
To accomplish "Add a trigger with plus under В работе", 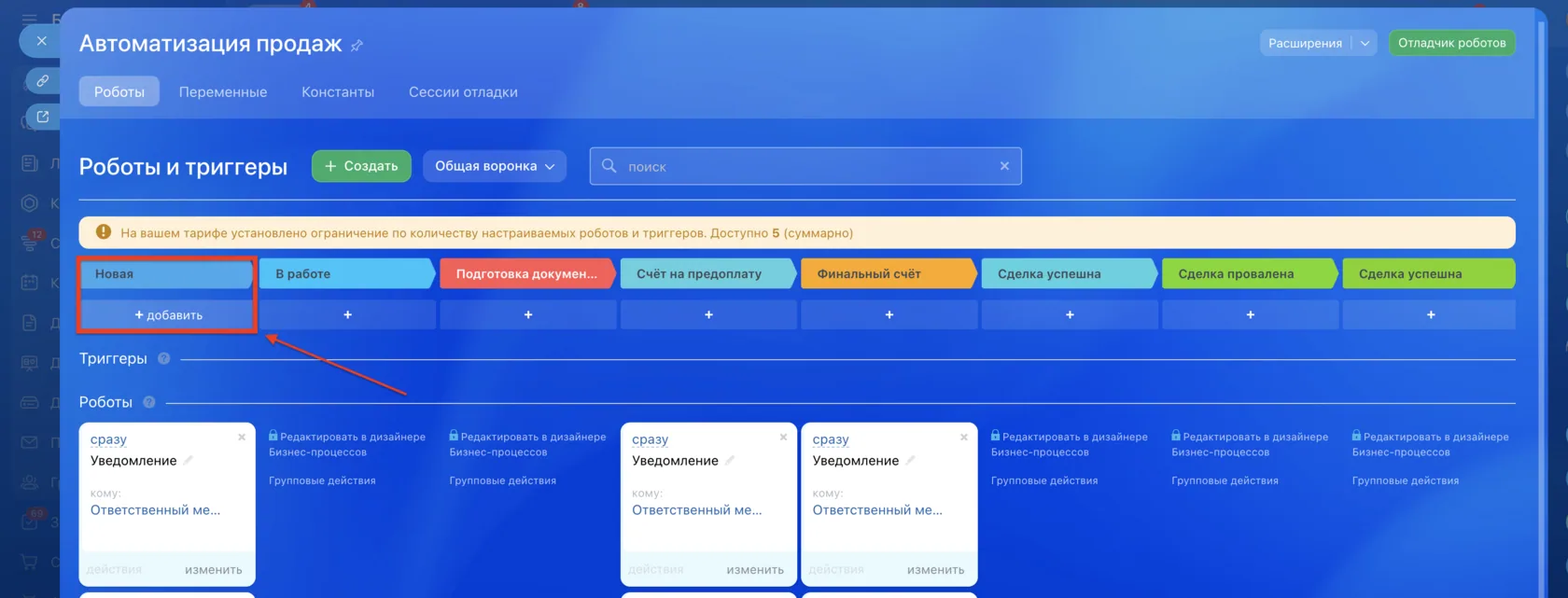I will tap(348, 315).
